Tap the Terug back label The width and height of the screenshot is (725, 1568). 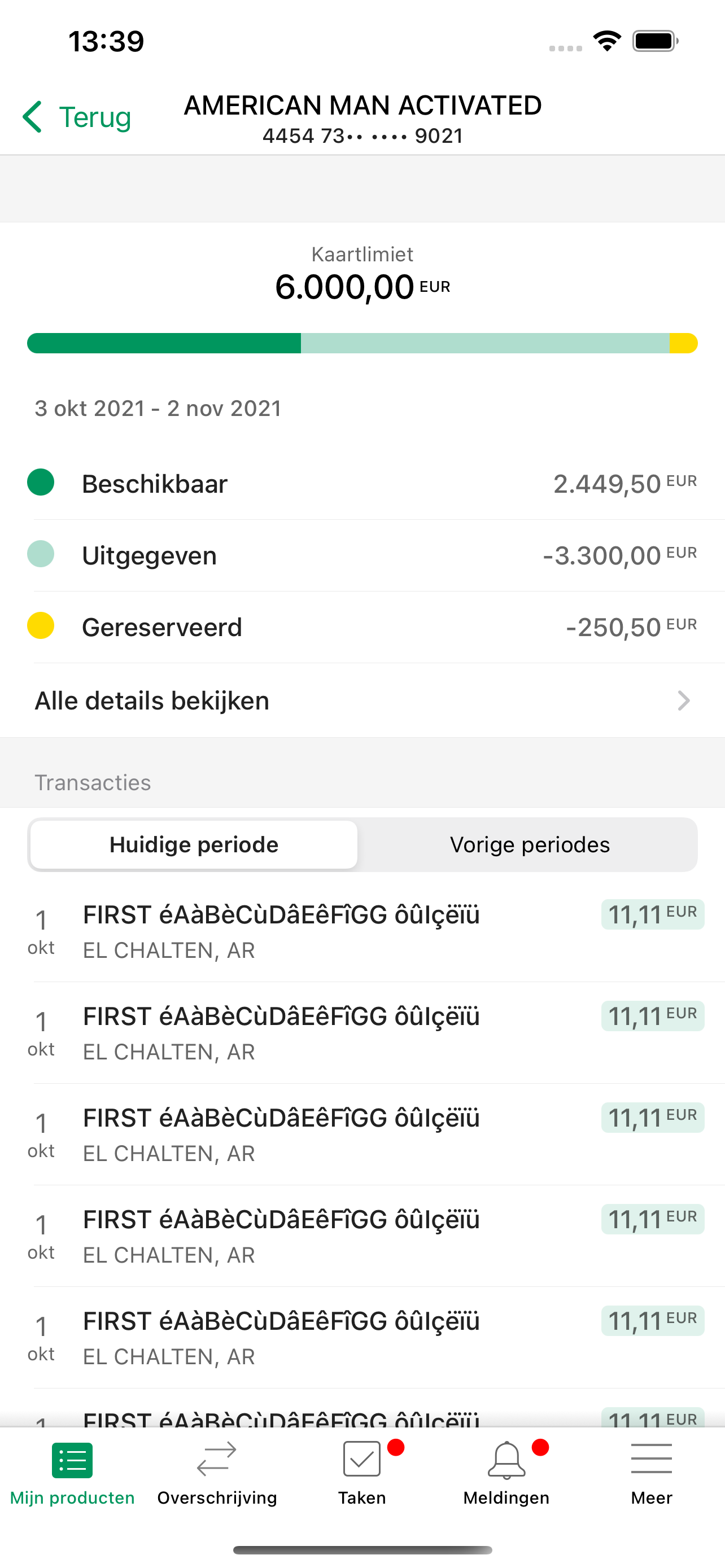[95, 116]
